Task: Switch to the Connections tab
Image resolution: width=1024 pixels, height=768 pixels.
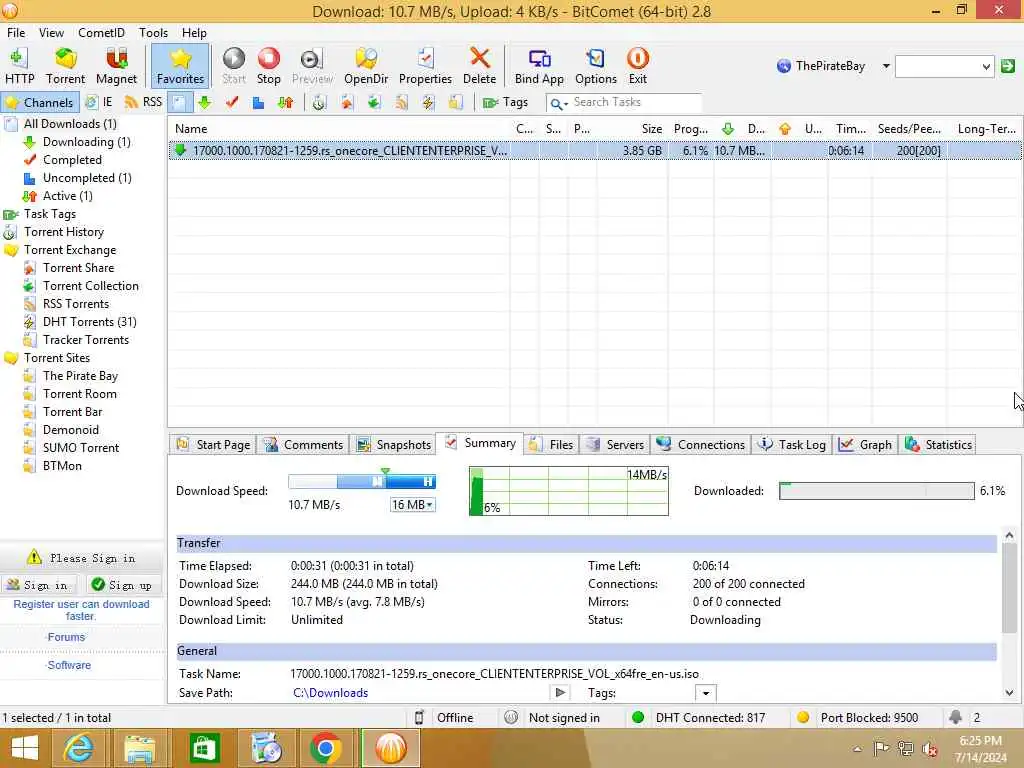Action: [701, 445]
